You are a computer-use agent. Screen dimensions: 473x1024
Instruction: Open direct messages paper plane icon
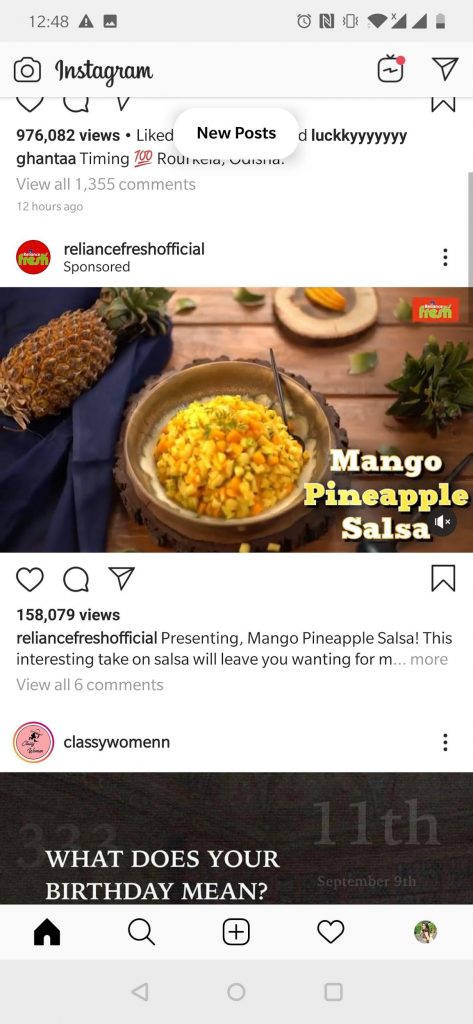[445, 69]
